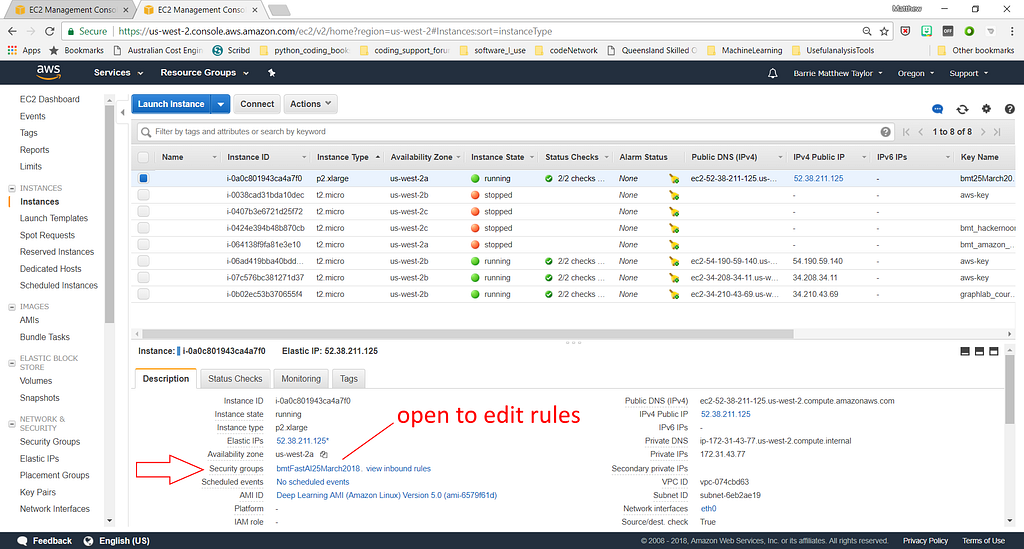Open Security Groups in sidebar
Viewport: 1024px width, 549px height.
[x=50, y=442]
